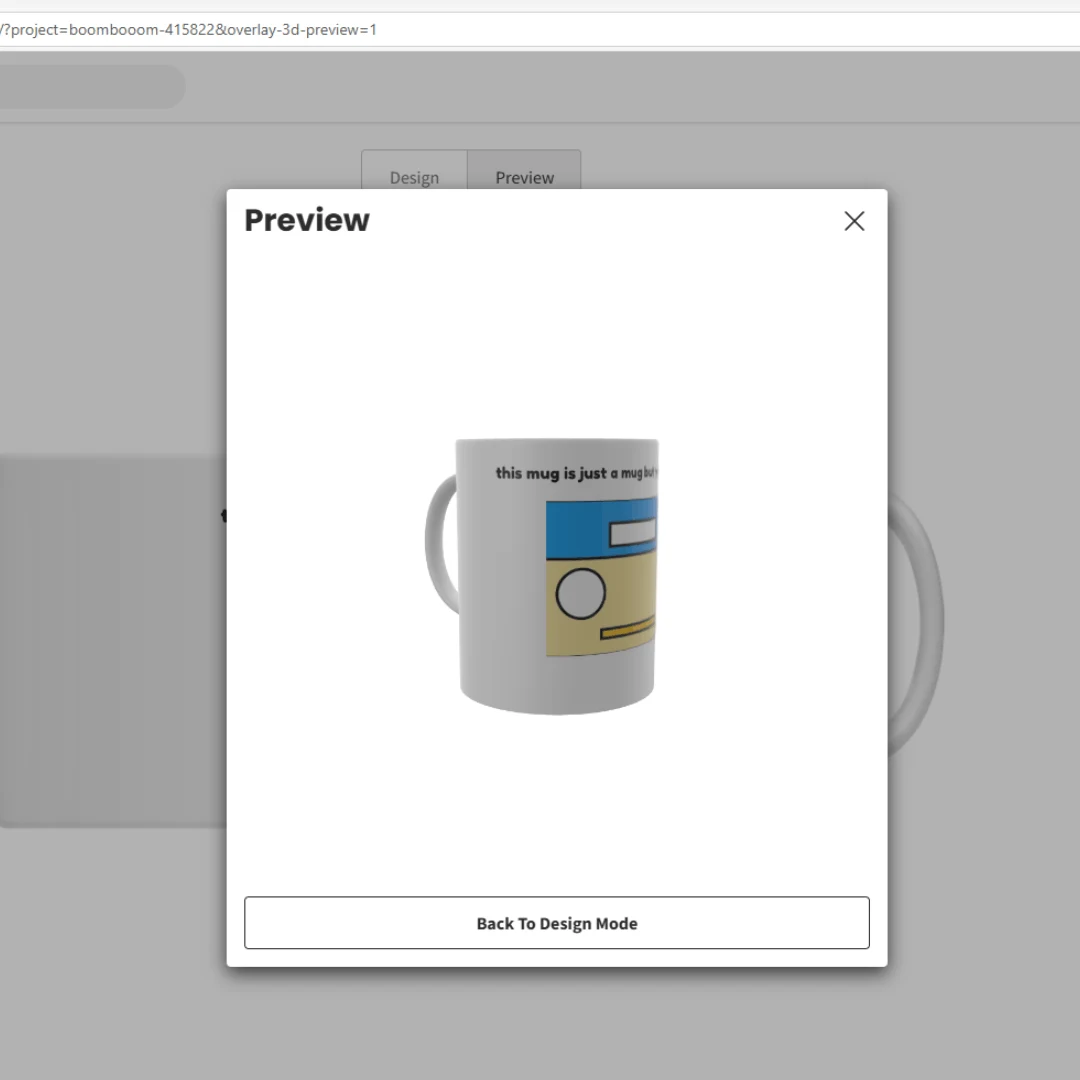
Task: Select the yellow bar on the mug artwork
Action: click(628, 632)
